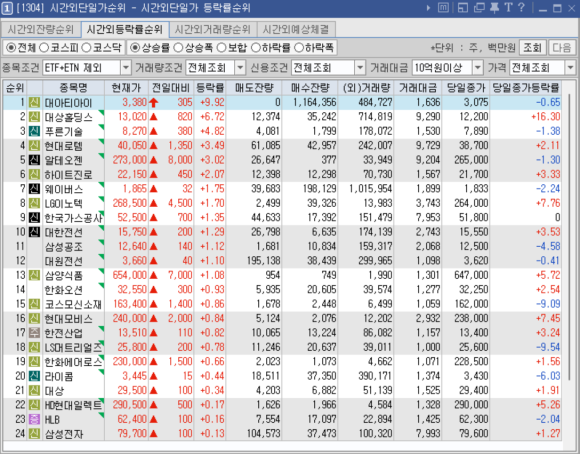Click the red up arrow in 대아티아이 row

[154, 102]
